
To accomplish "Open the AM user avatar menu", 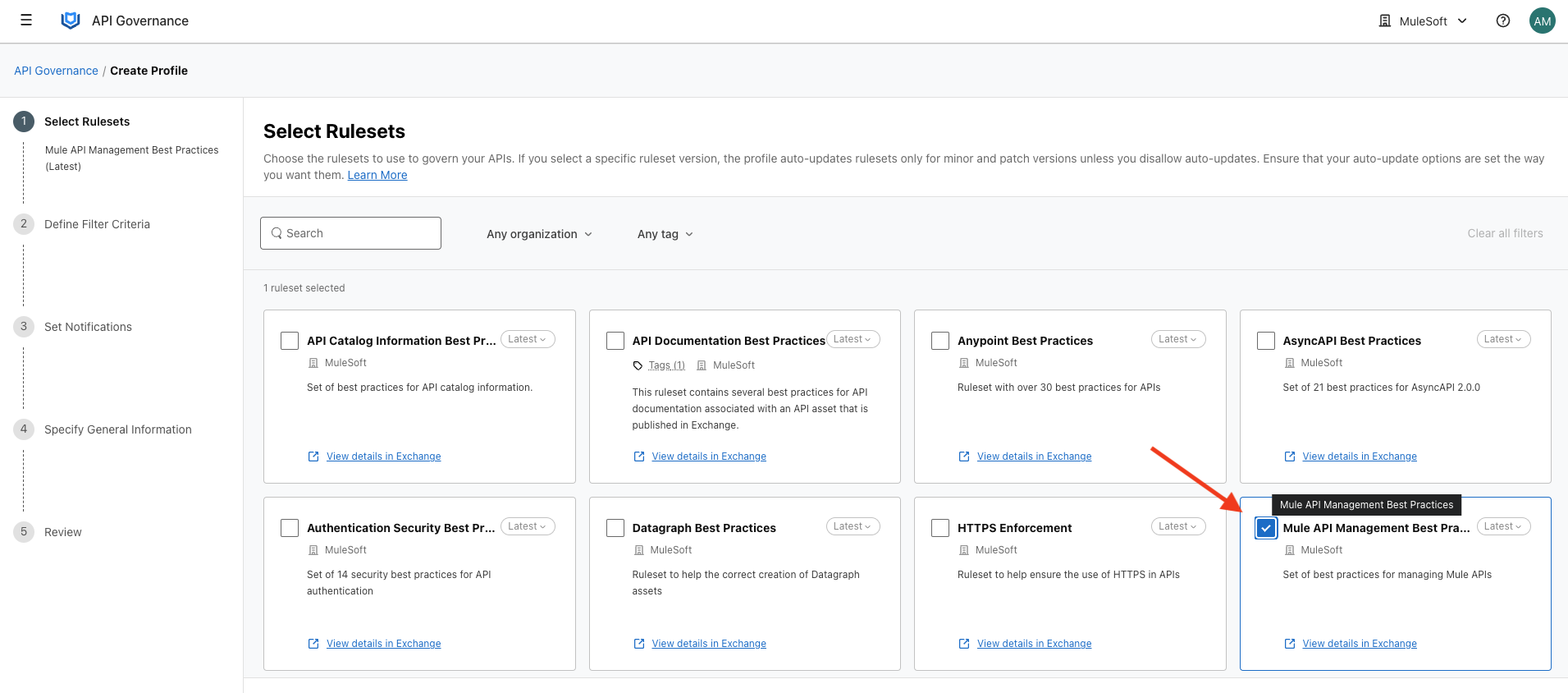I will (1542, 21).
